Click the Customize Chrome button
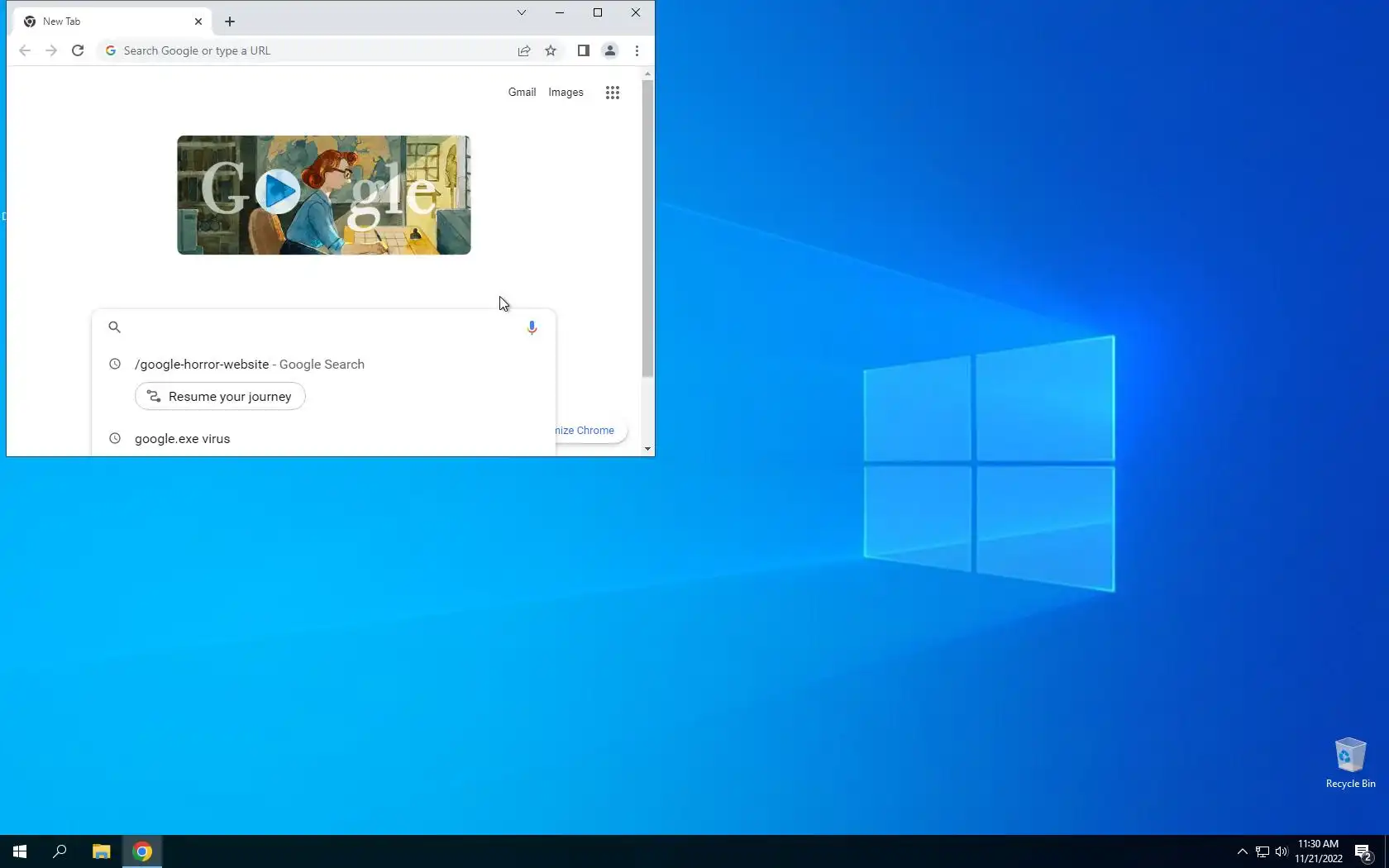This screenshot has width=1389, height=868. pos(590,431)
